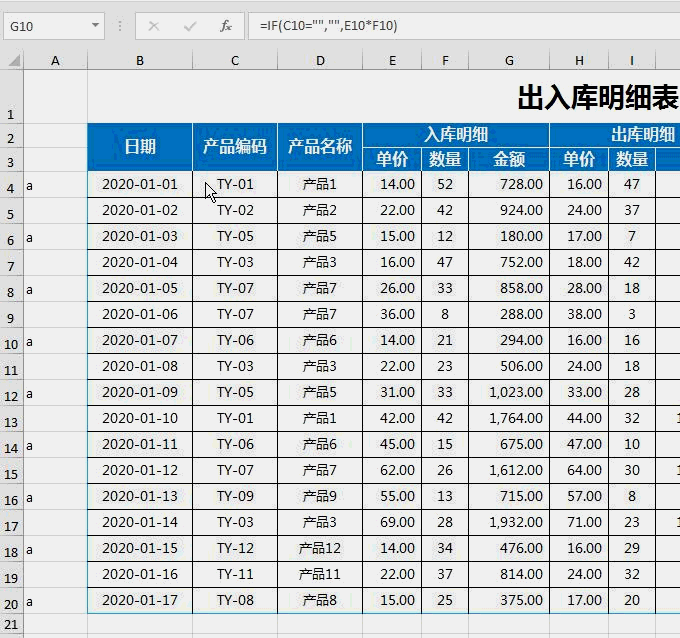Click unit price 69.00 in row 17
The width and height of the screenshot is (680, 638).
coord(392,523)
